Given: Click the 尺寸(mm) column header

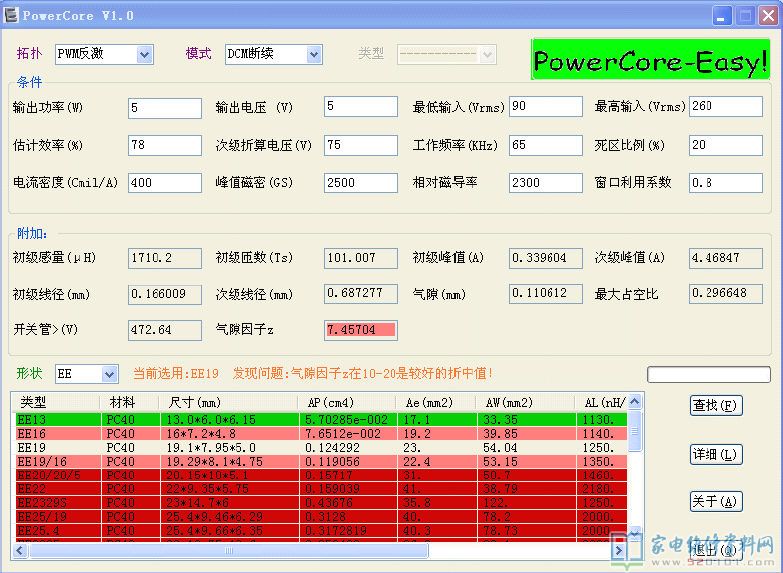Looking at the screenshot, I should 228,402.
